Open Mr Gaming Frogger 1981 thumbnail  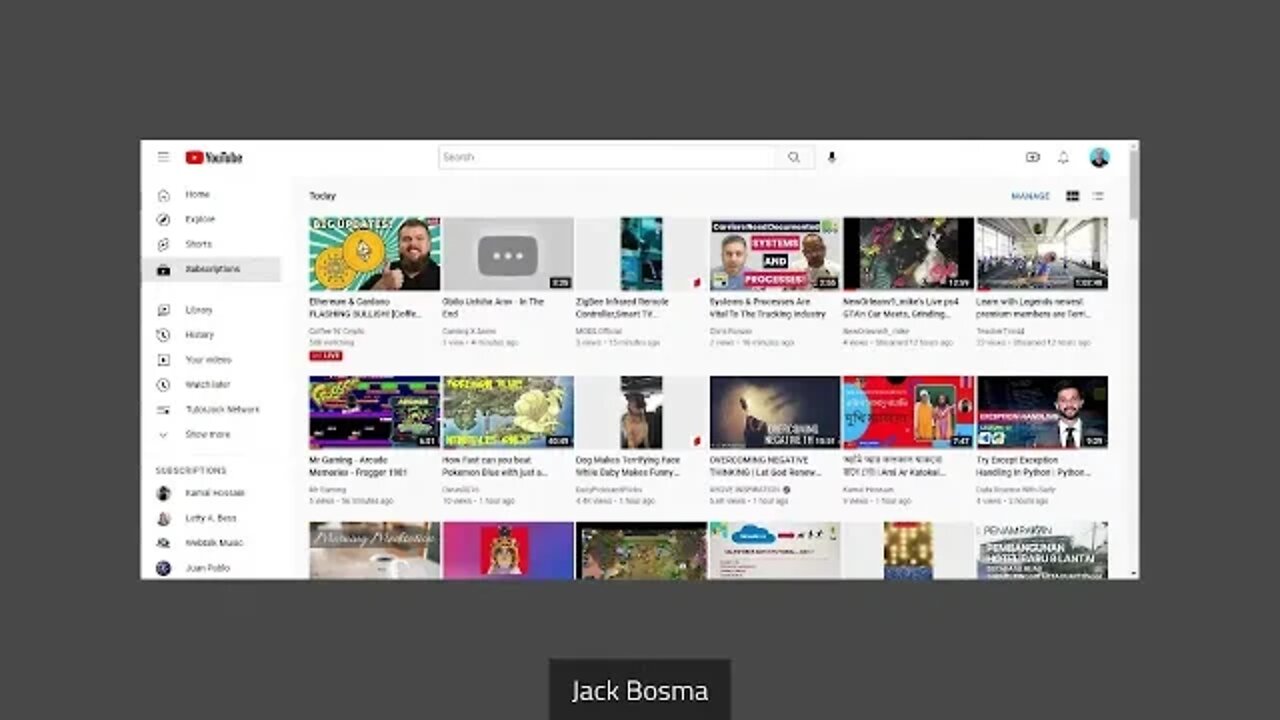tap(374, 412)
